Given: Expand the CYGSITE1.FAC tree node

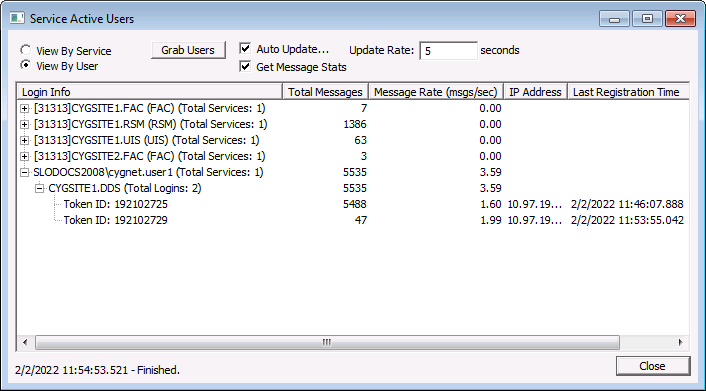Looking at the screenshot, I should tap(25, 109).
